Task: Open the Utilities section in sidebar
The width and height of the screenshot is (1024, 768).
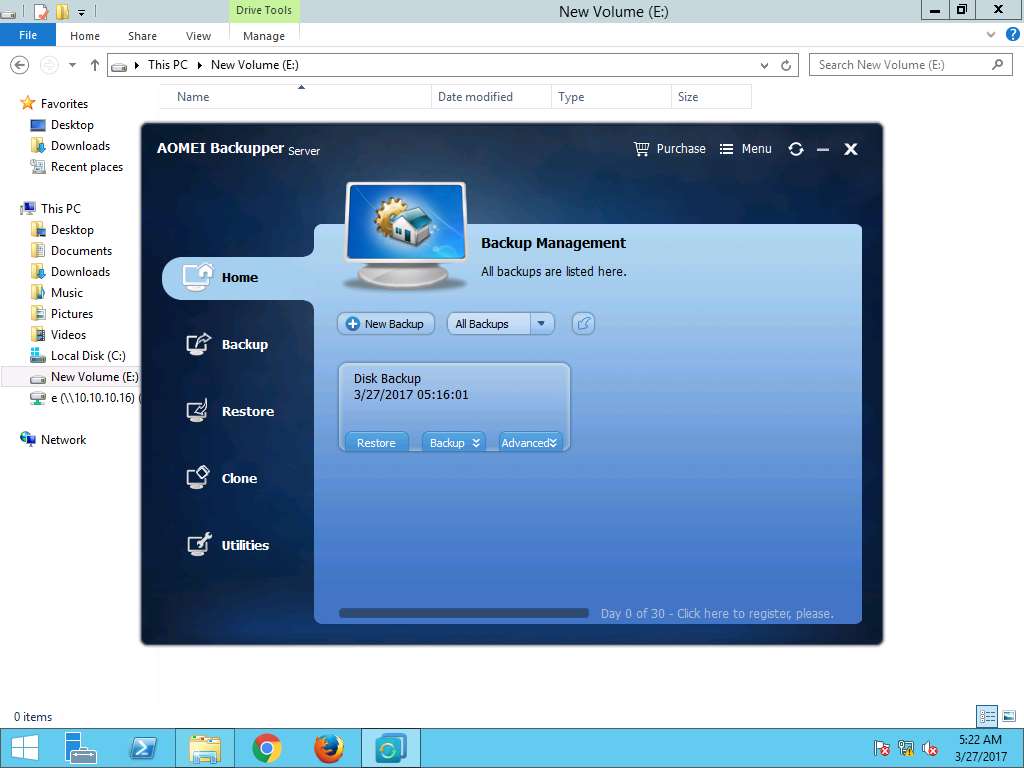Action: tap(228, 545)
